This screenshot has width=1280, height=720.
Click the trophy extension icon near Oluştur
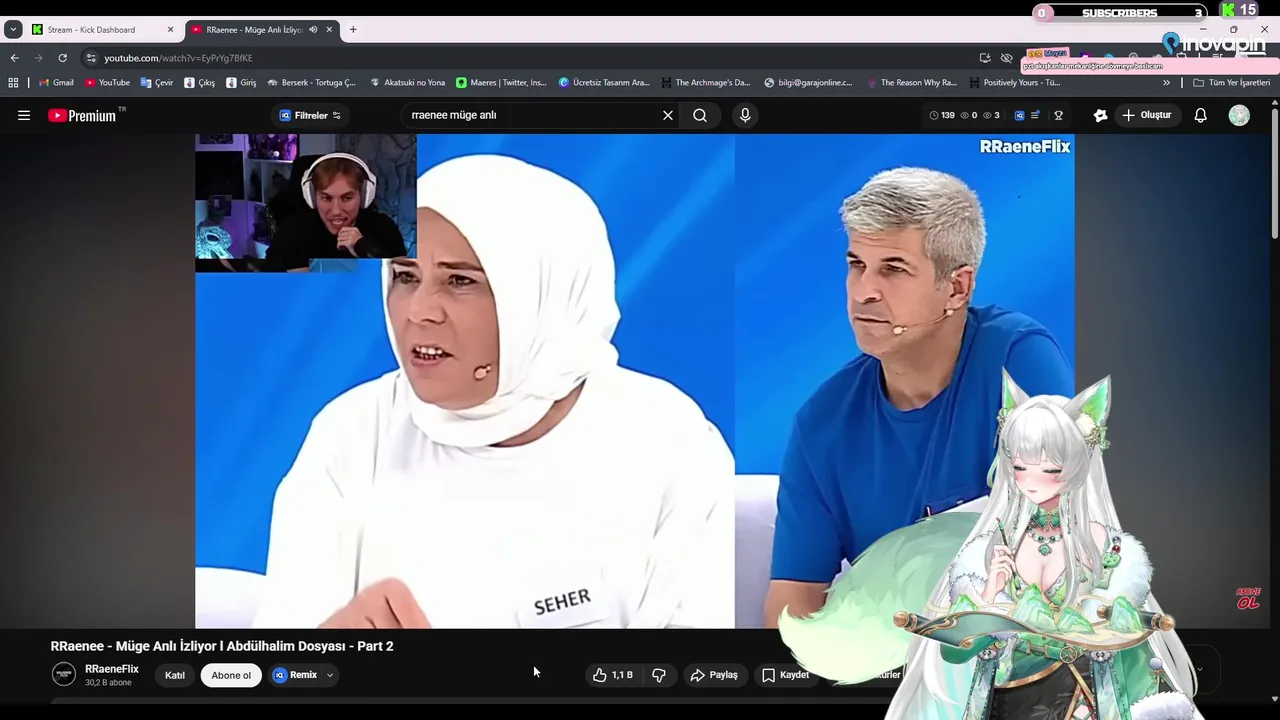click(x=1058, y=115)
